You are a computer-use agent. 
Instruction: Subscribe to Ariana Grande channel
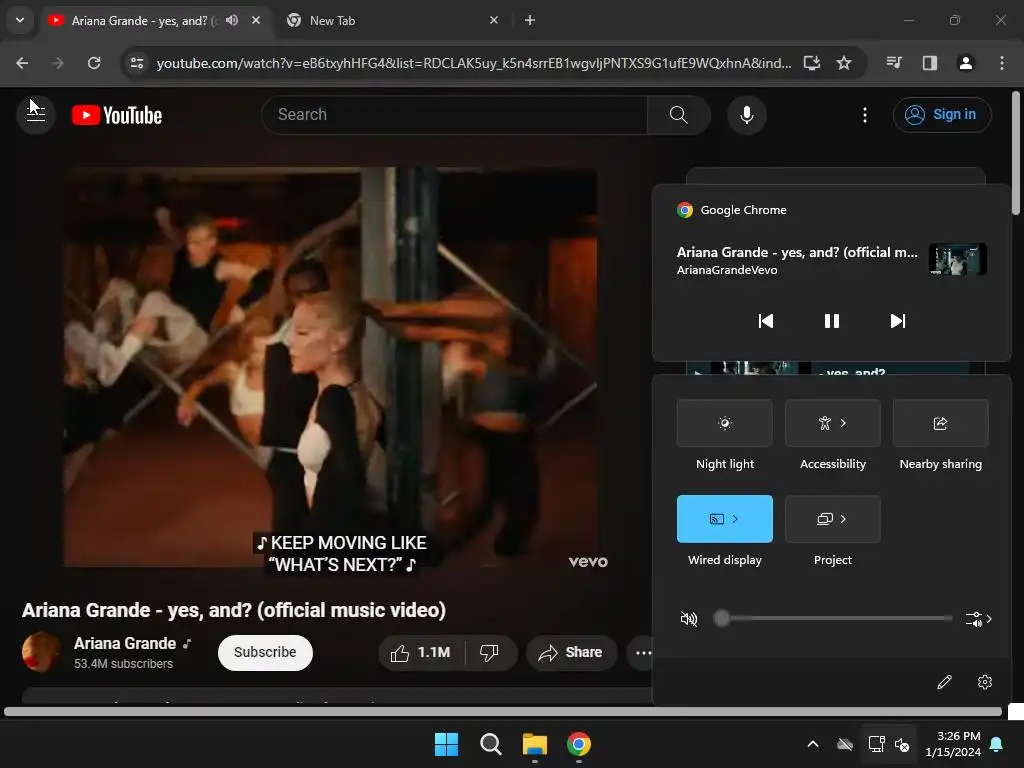(265, 652)
